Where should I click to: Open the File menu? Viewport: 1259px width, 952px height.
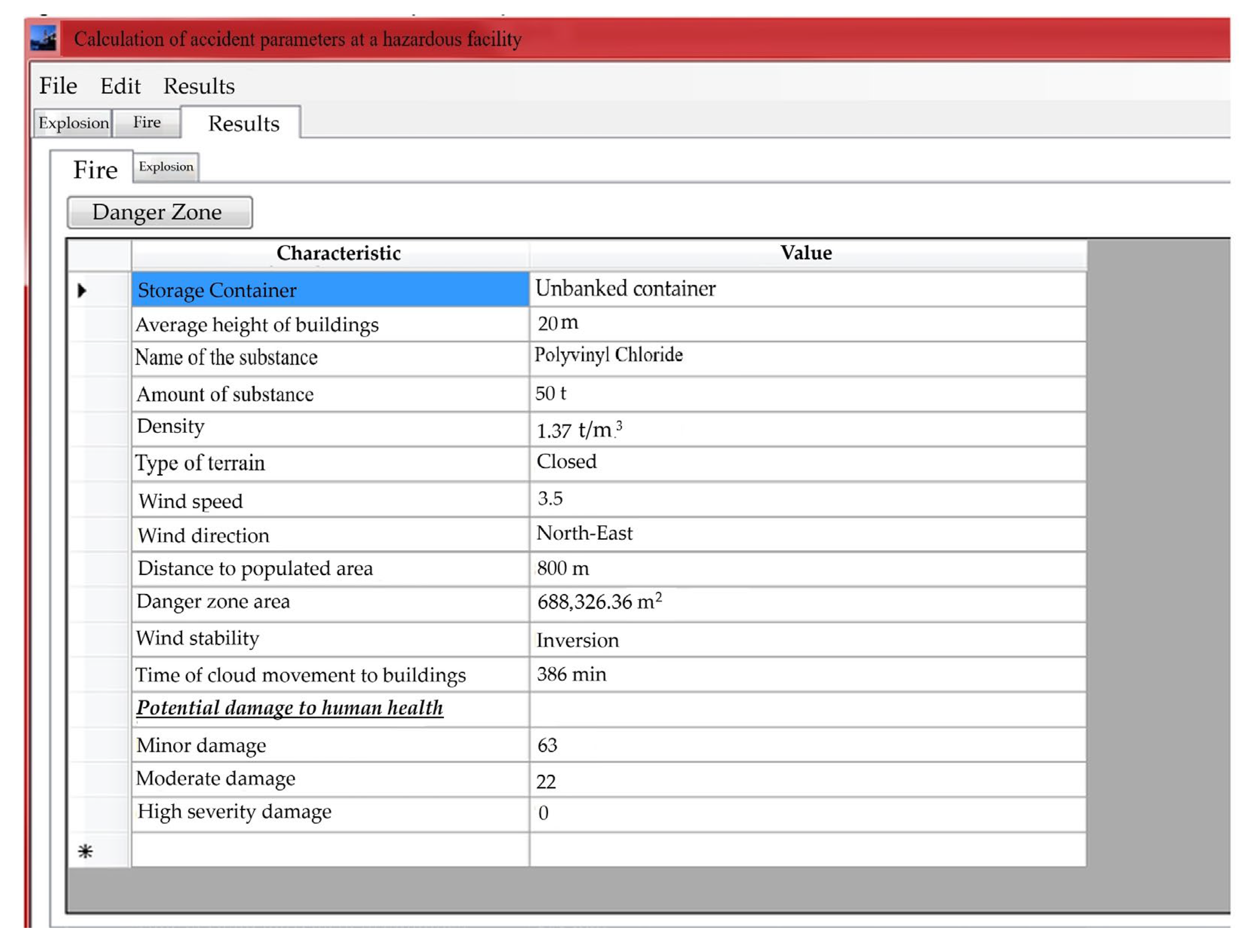point(58,86)
